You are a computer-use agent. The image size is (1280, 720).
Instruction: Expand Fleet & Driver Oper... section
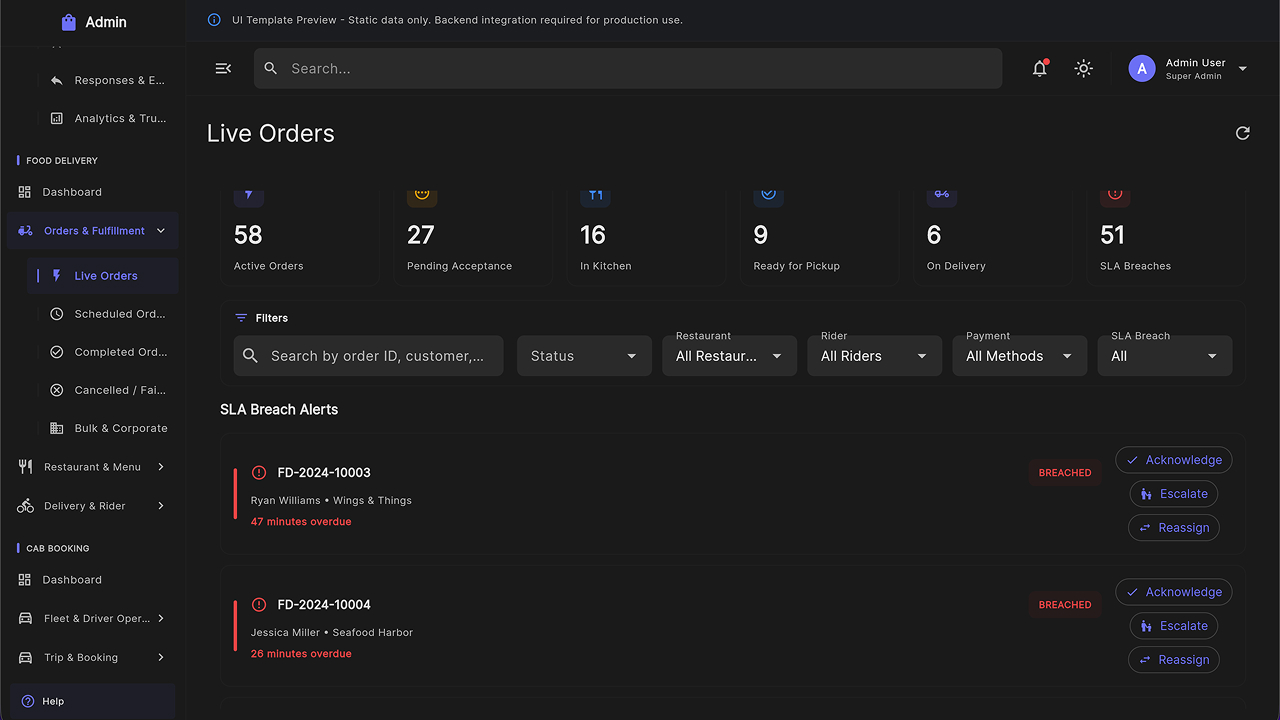[92, 619]
